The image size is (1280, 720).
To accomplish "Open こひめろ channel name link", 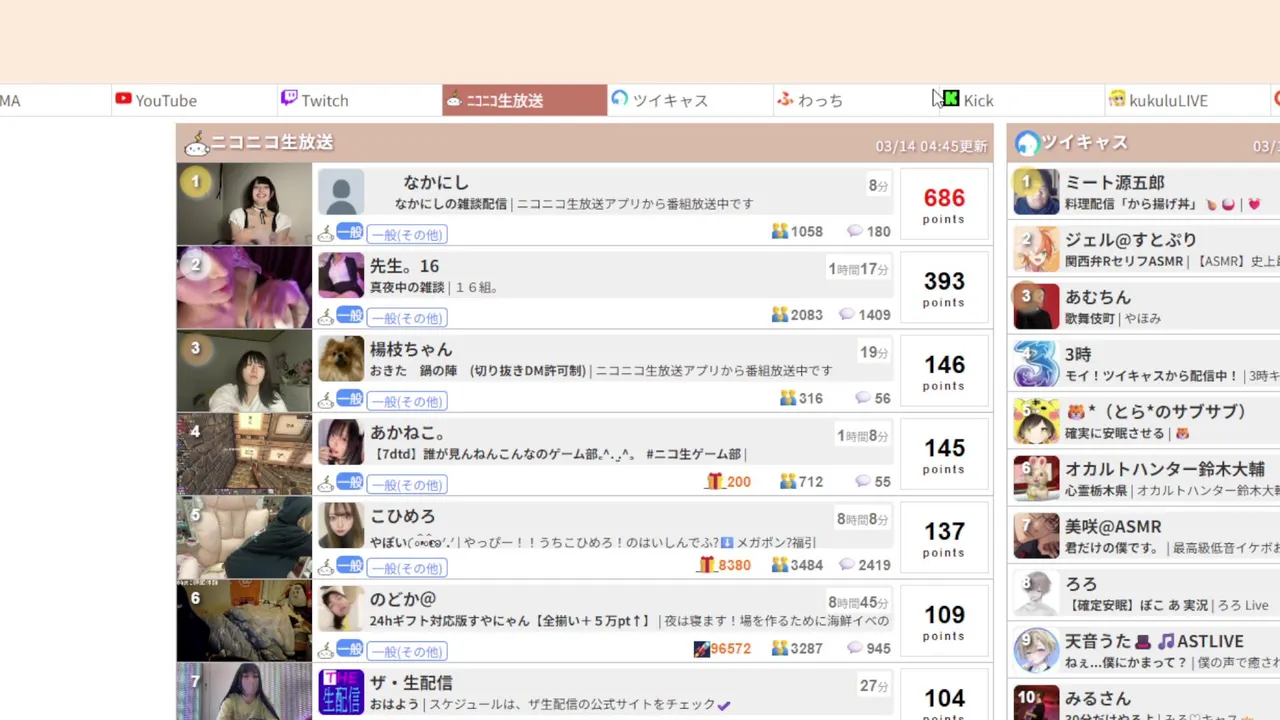I will coord(403,516).
